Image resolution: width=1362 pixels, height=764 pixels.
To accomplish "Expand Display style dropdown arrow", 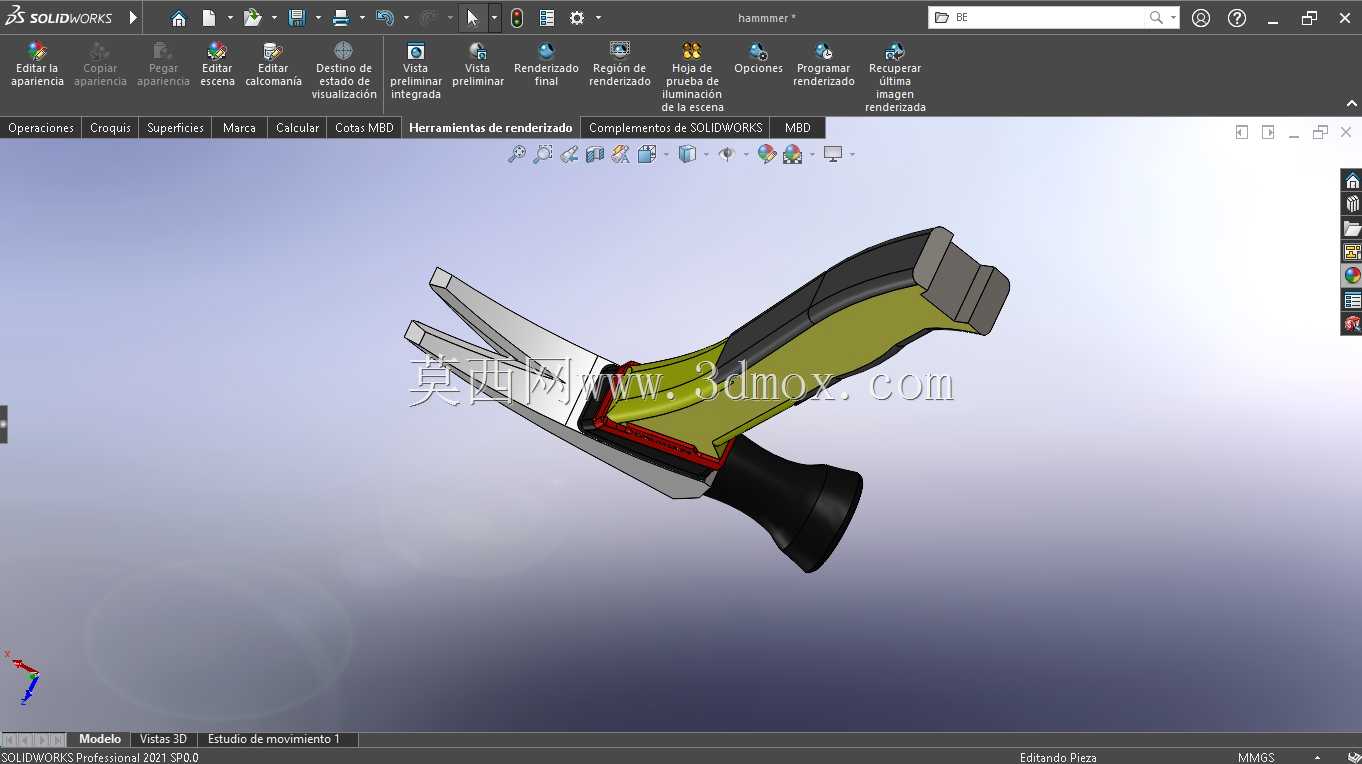I will click(706, 154).
